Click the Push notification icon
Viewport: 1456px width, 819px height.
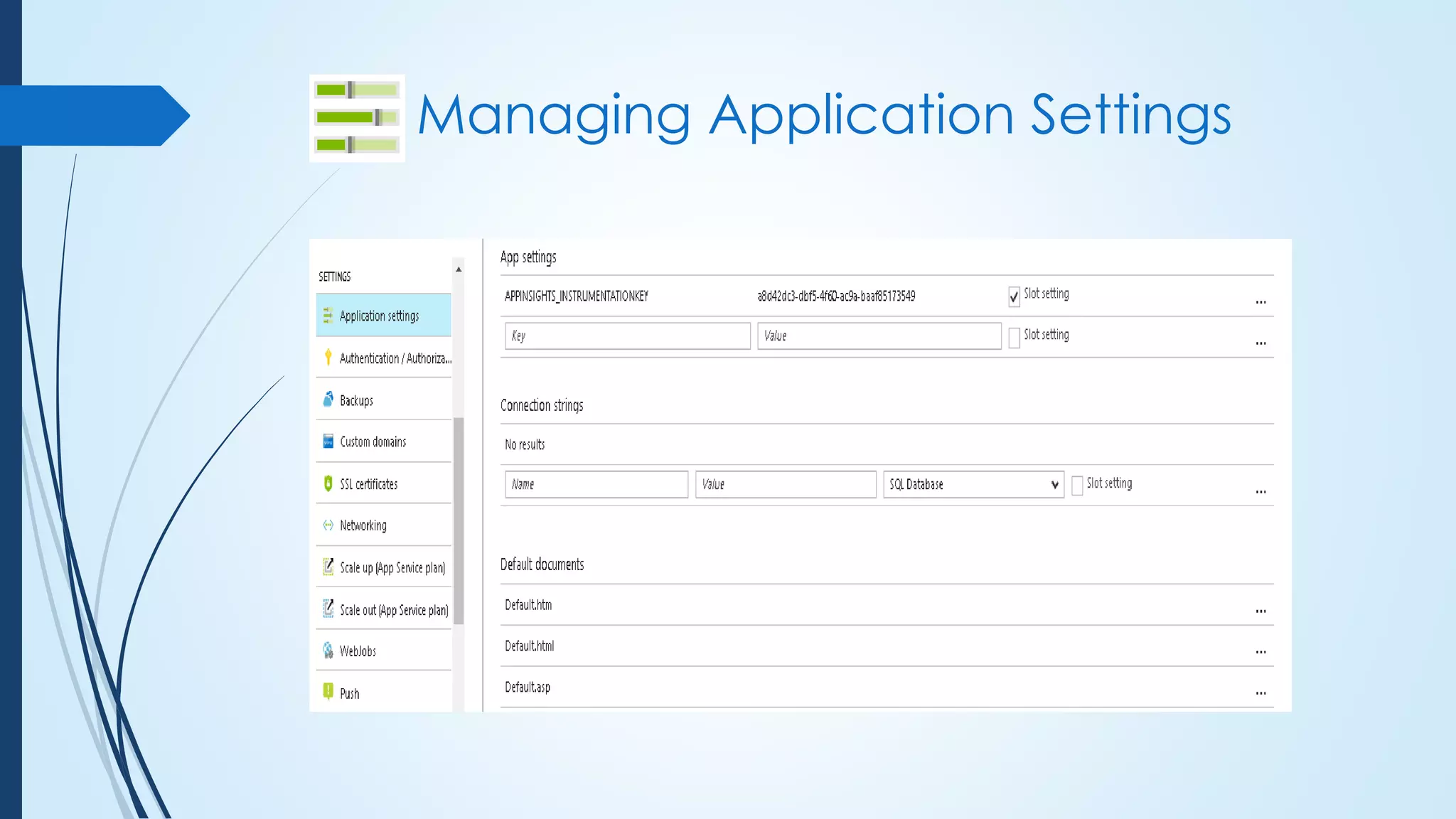pos(328,692)
